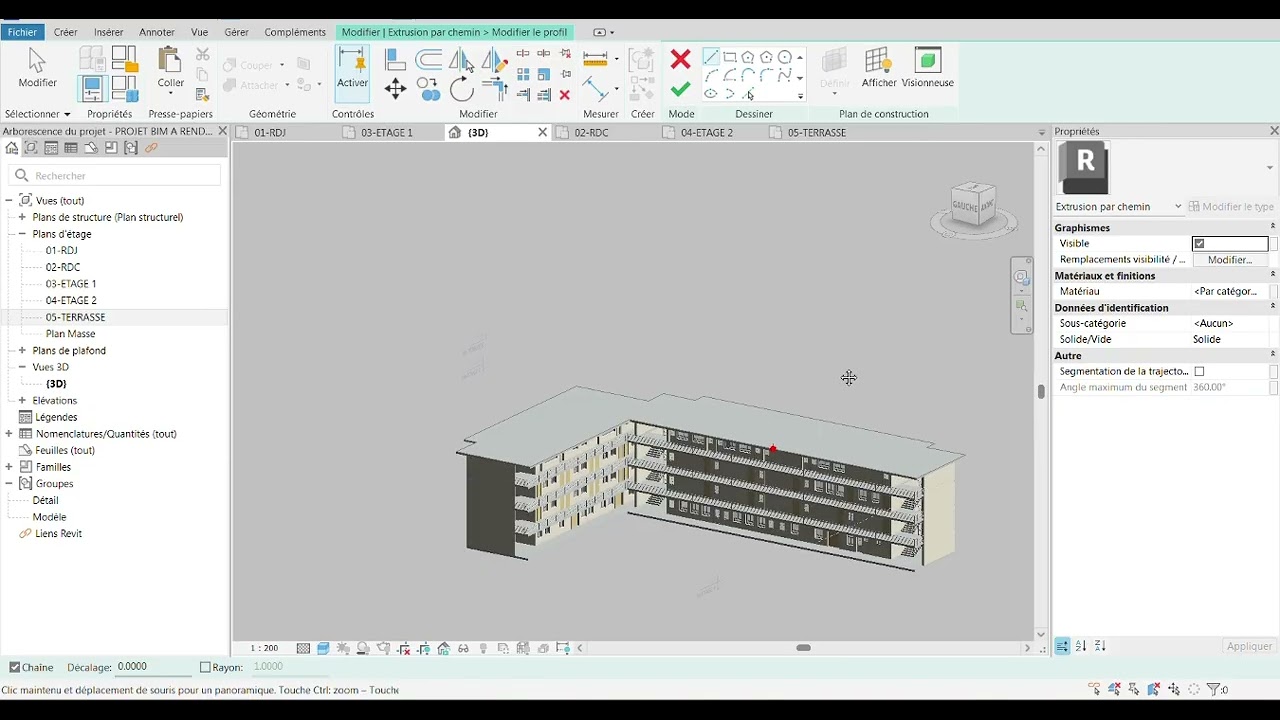The width and height of the screenshot is (1280, 720).
Task: Click the Modifier le type button
Action: click(x=1231, y=207)
